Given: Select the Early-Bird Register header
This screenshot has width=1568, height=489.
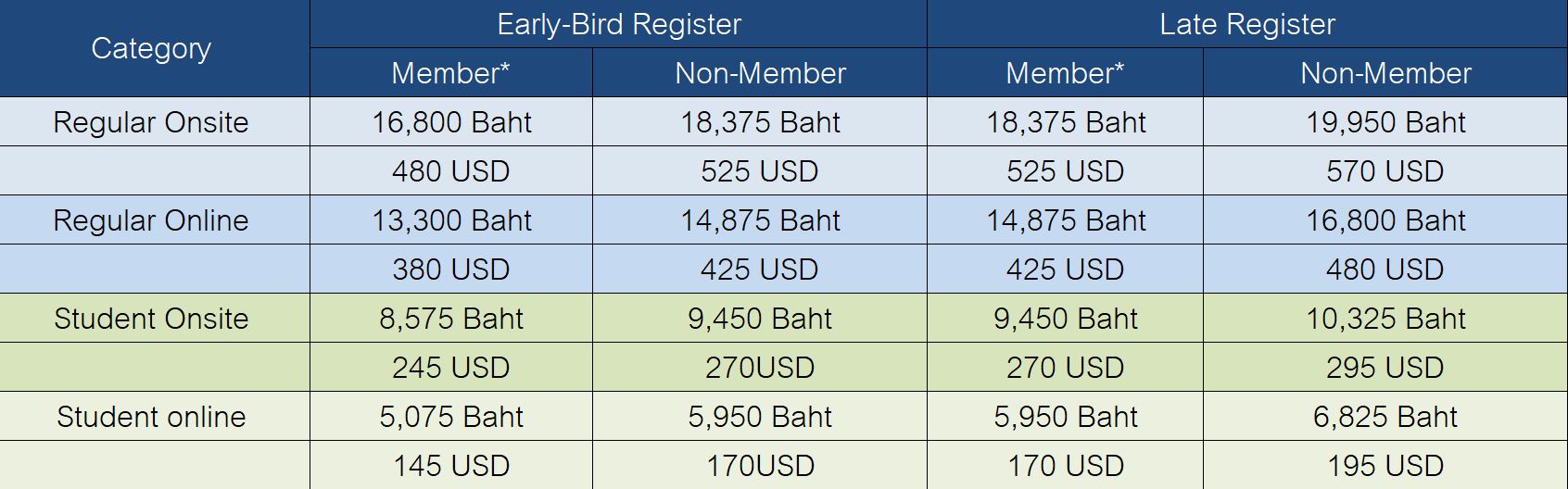Looking at the screenshot, I should [619, 24].
